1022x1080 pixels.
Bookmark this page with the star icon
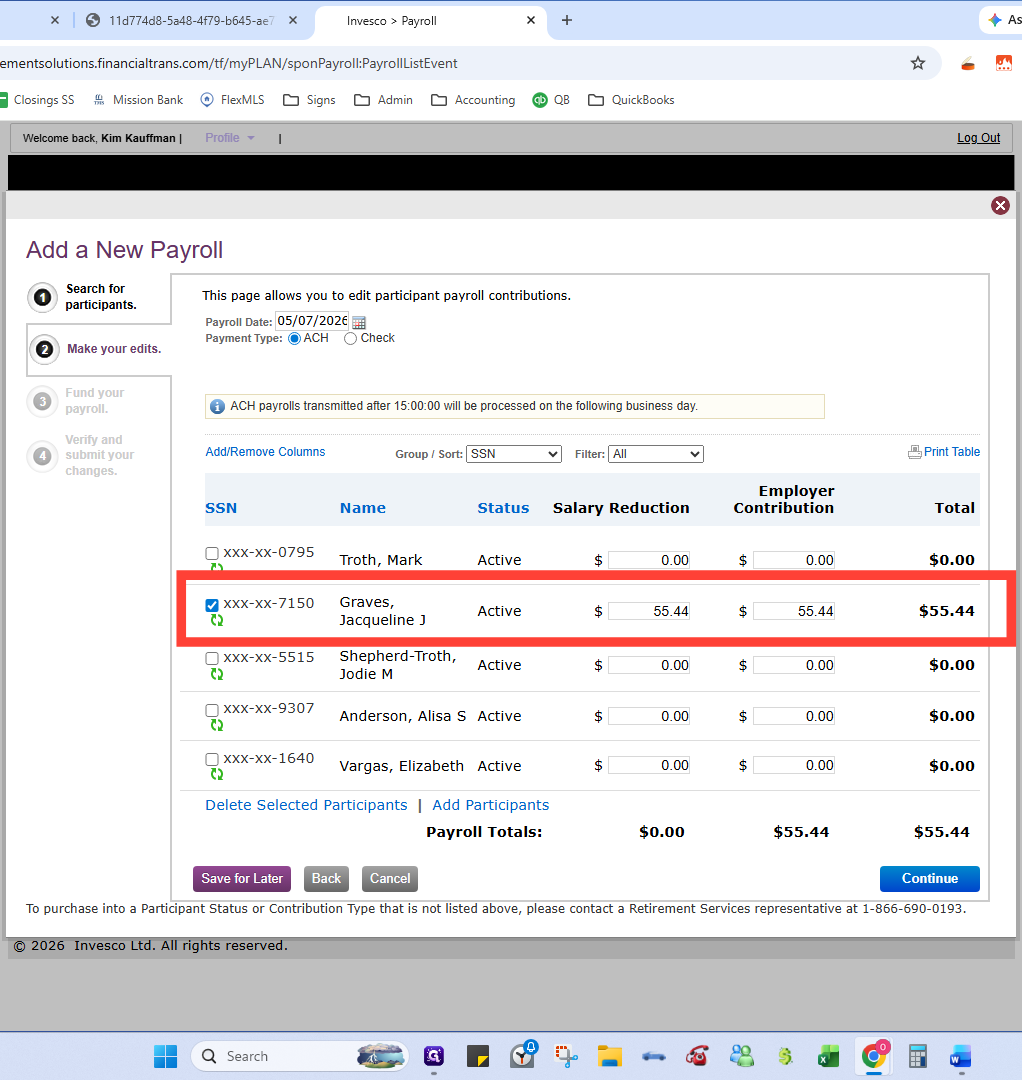(917, 63)
